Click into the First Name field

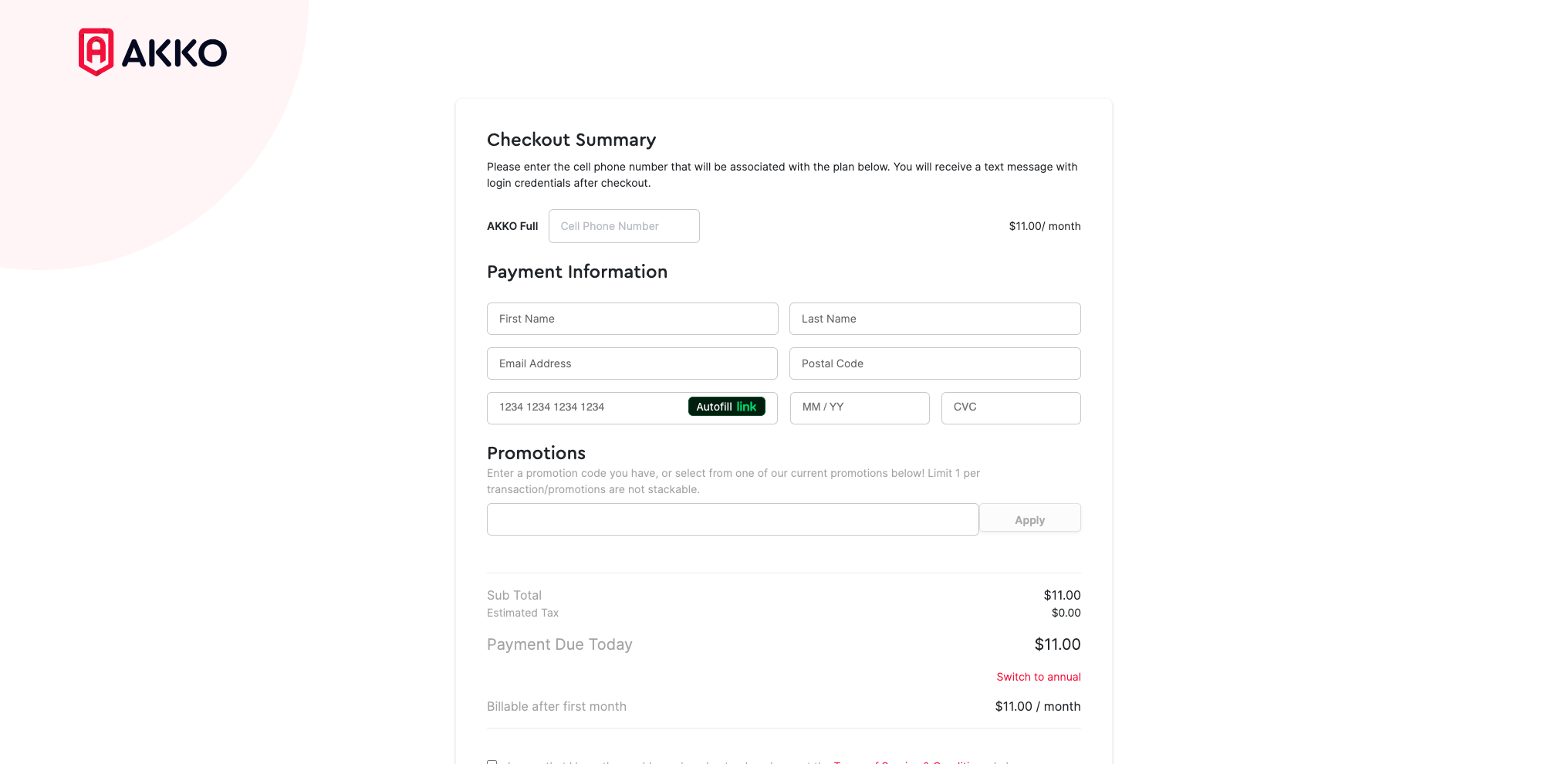click(x=632, y=319)
